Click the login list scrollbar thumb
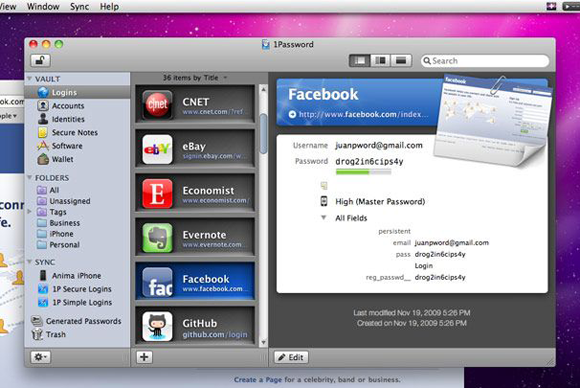The width and height of the screenshot is (580, 388). [x=263, y=133]
